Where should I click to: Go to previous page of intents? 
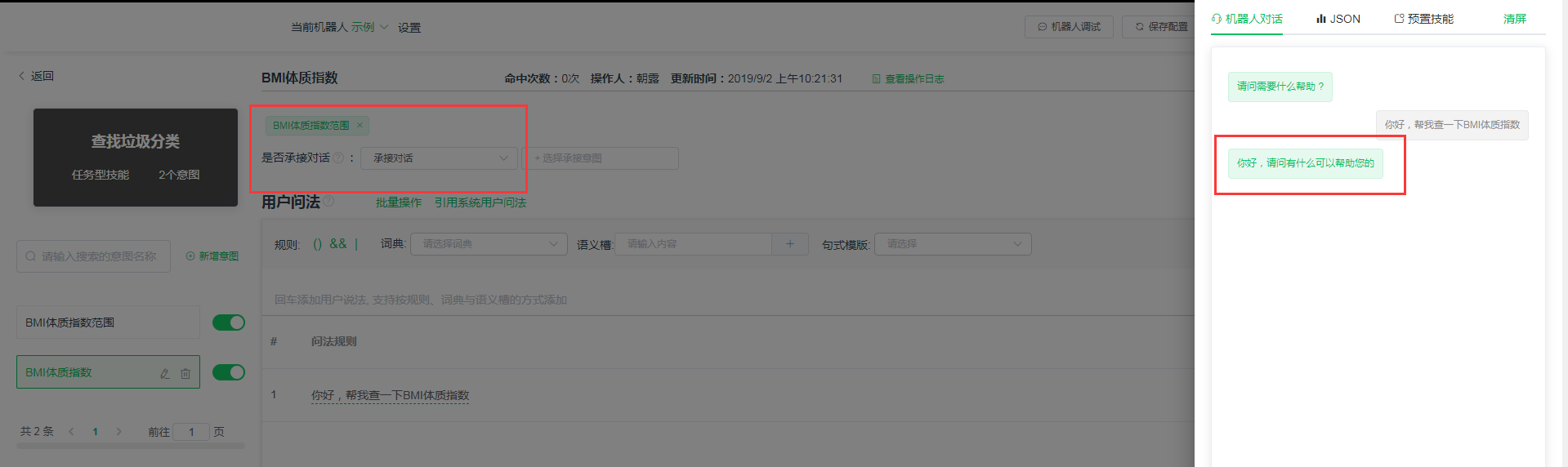(x=71, y=431)
